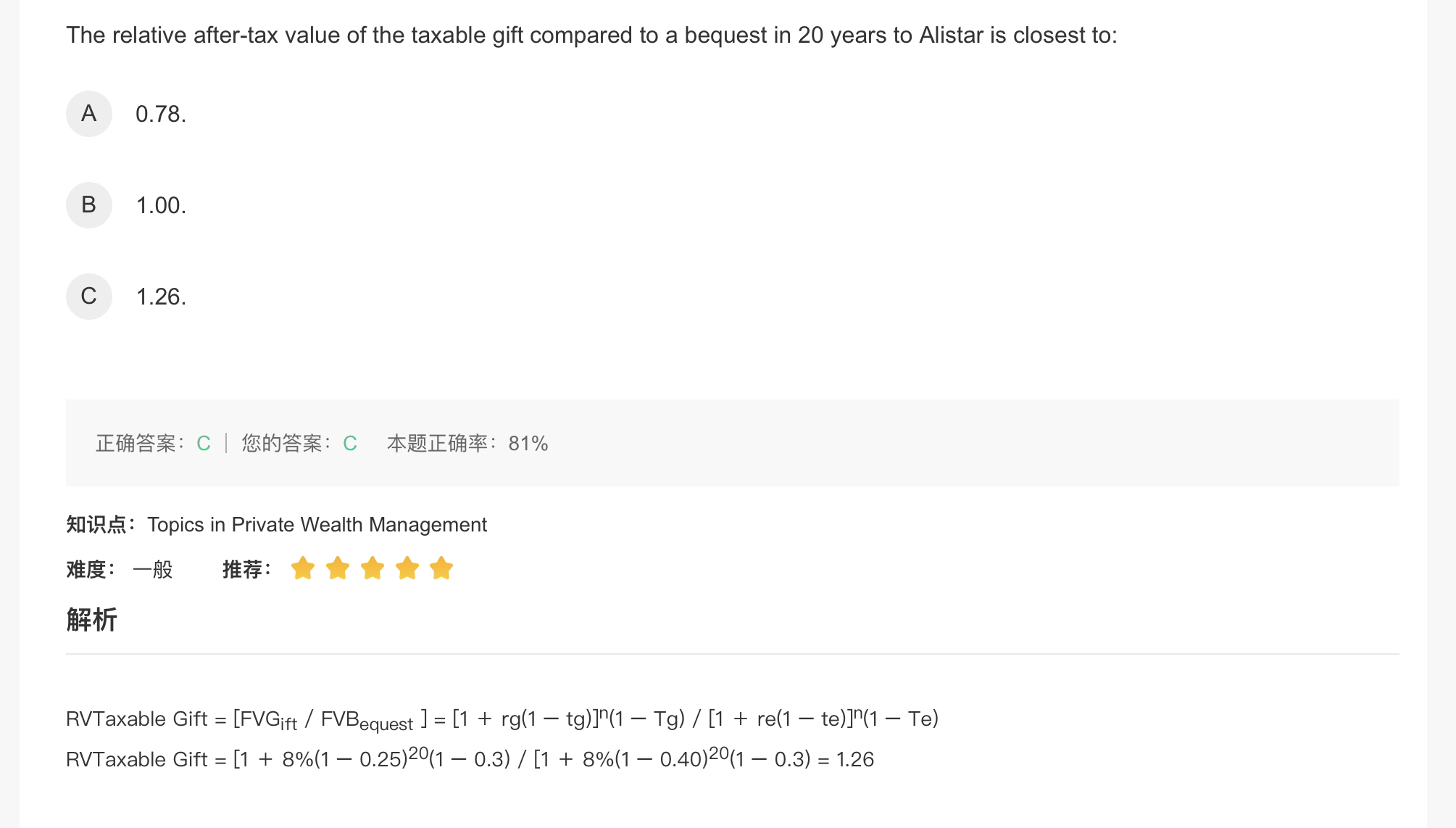
Task: Click the 解析 section heading
Action: (x=91, y=620)
